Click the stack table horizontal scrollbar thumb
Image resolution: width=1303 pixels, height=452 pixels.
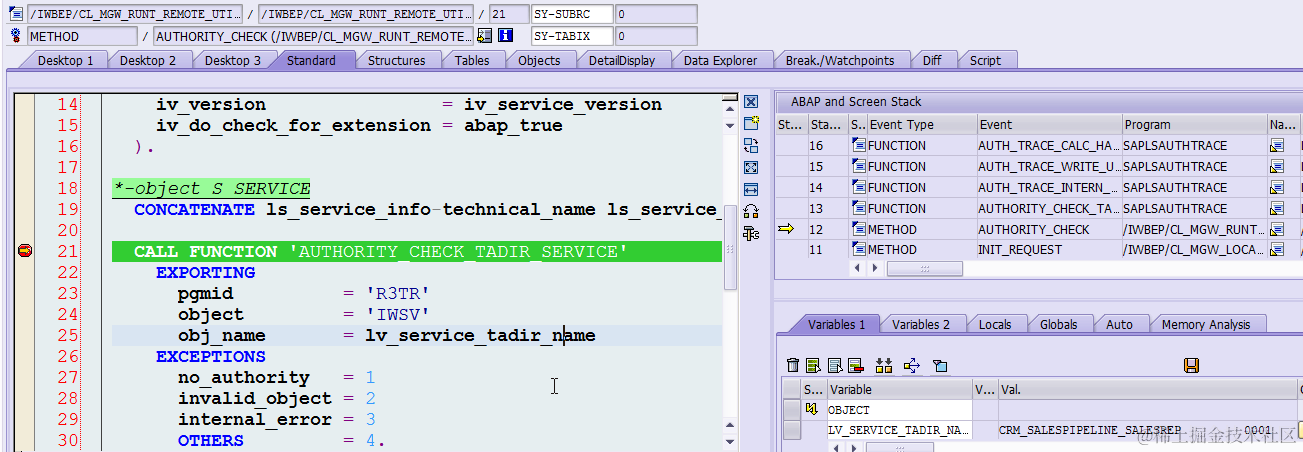click(925, 269)
